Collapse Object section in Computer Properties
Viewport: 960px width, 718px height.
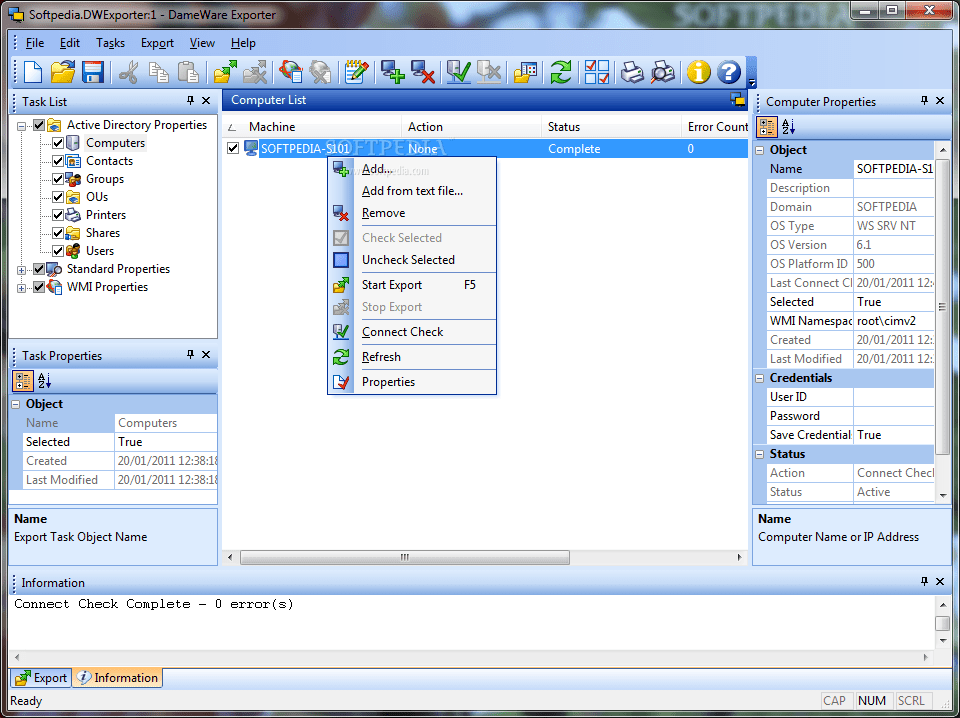[x=760, y=150]
